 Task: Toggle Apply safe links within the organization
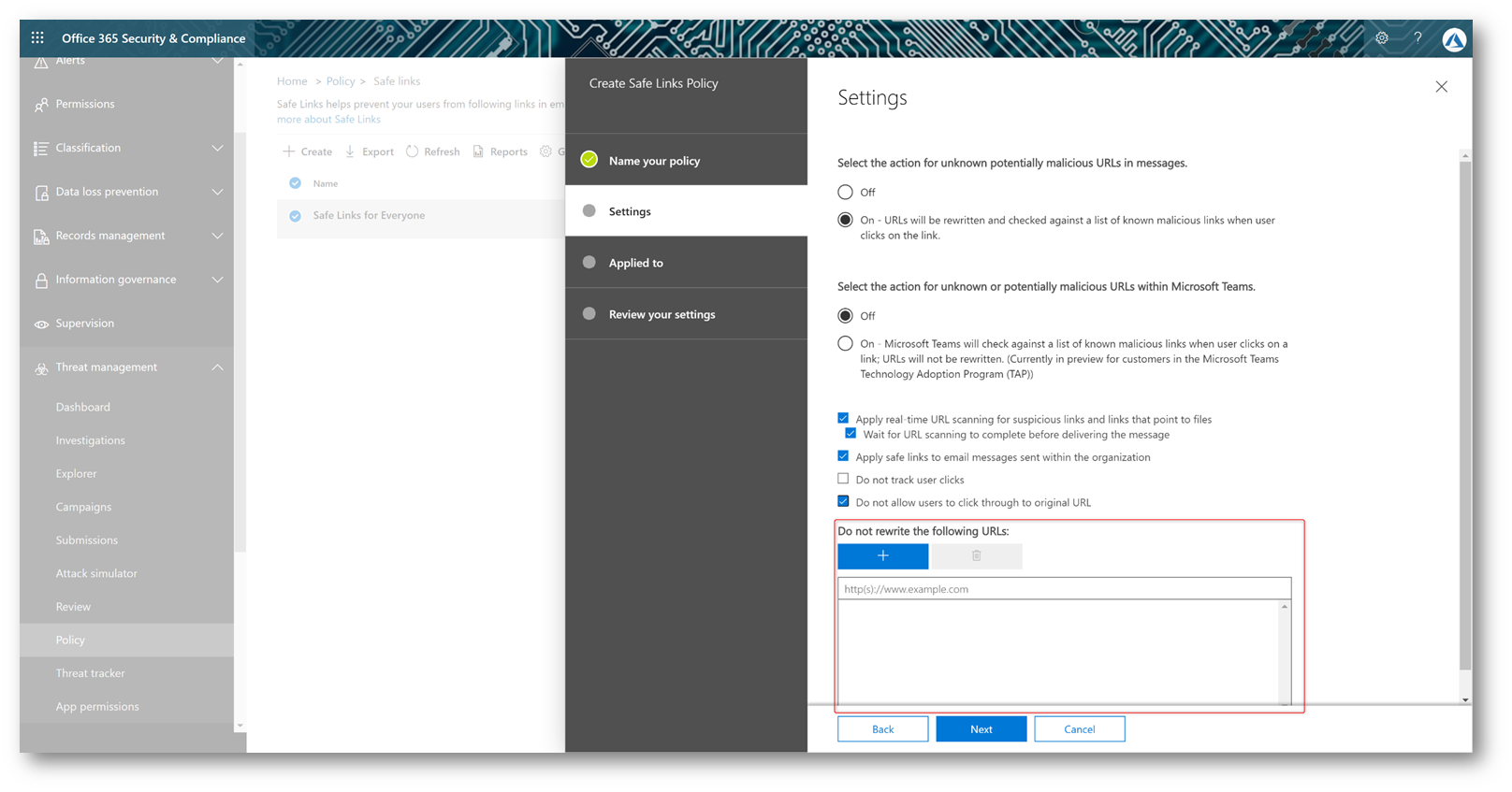[x=843, y=456]
